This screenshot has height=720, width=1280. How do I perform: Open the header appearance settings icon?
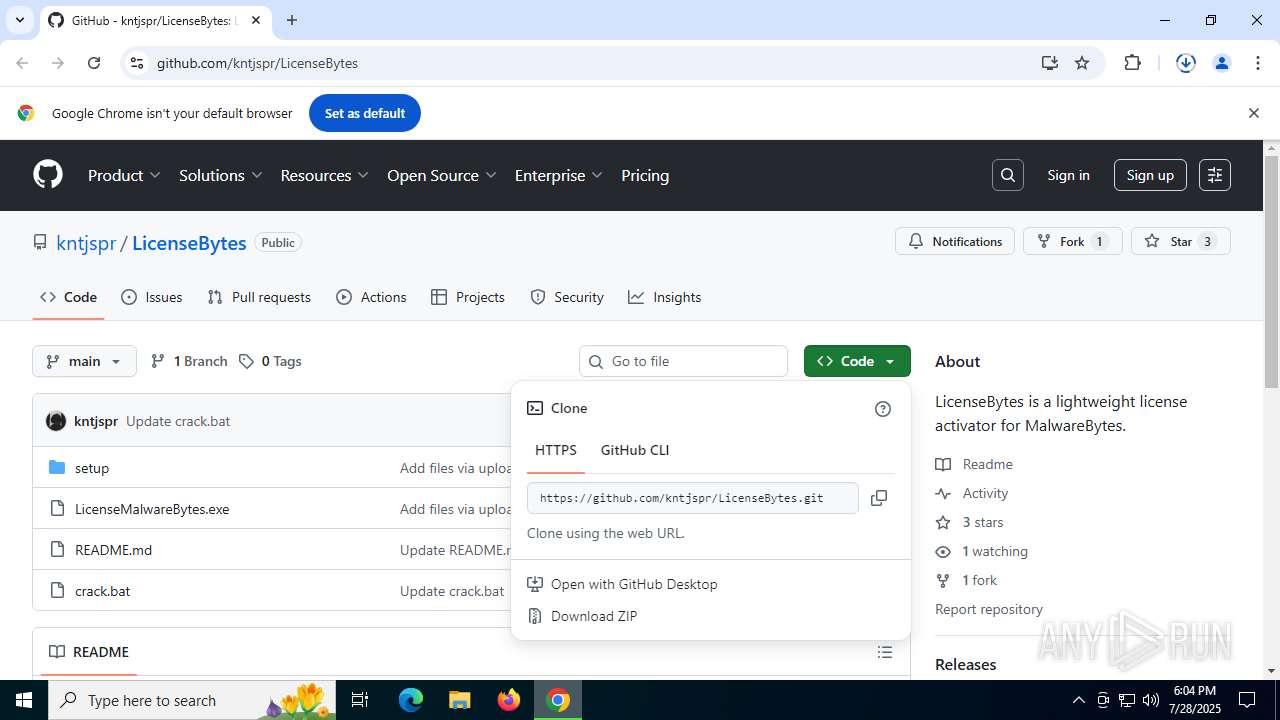tap(1215, 175)
